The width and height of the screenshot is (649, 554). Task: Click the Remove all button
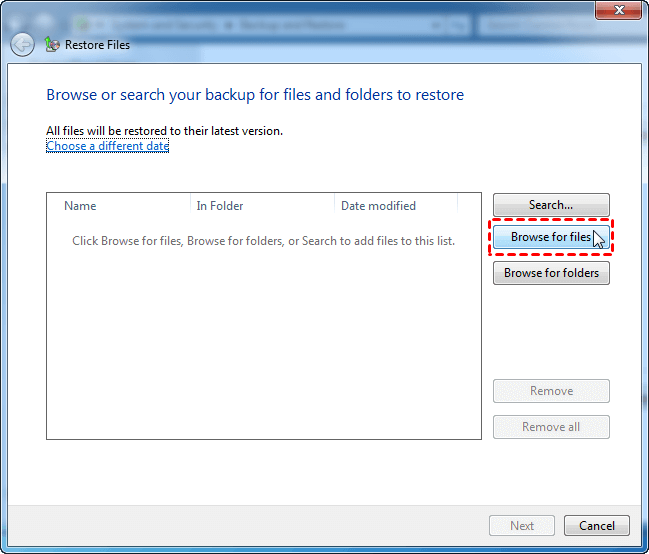[551, 427]
